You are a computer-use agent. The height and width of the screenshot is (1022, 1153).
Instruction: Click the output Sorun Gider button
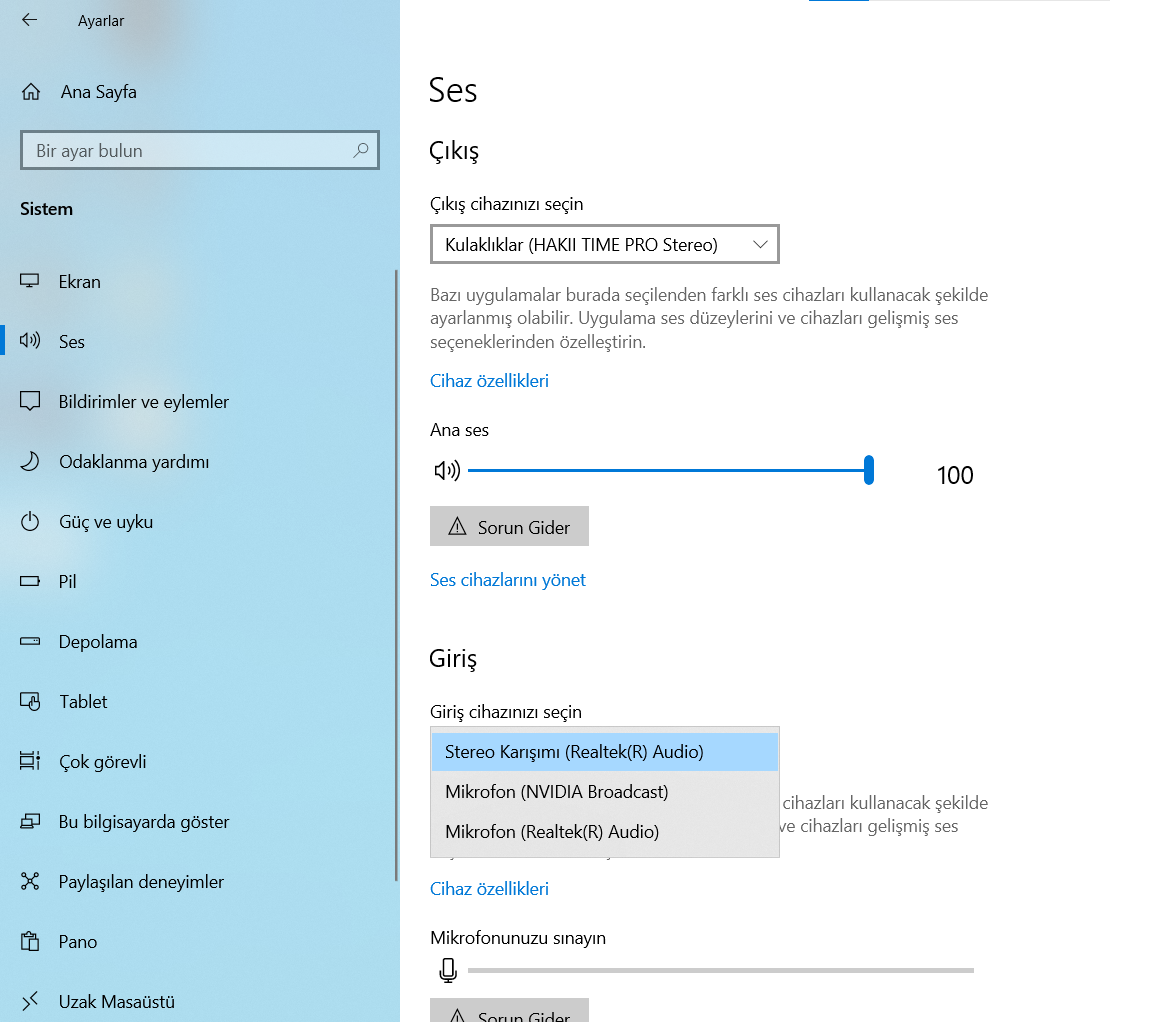[509, 527]
